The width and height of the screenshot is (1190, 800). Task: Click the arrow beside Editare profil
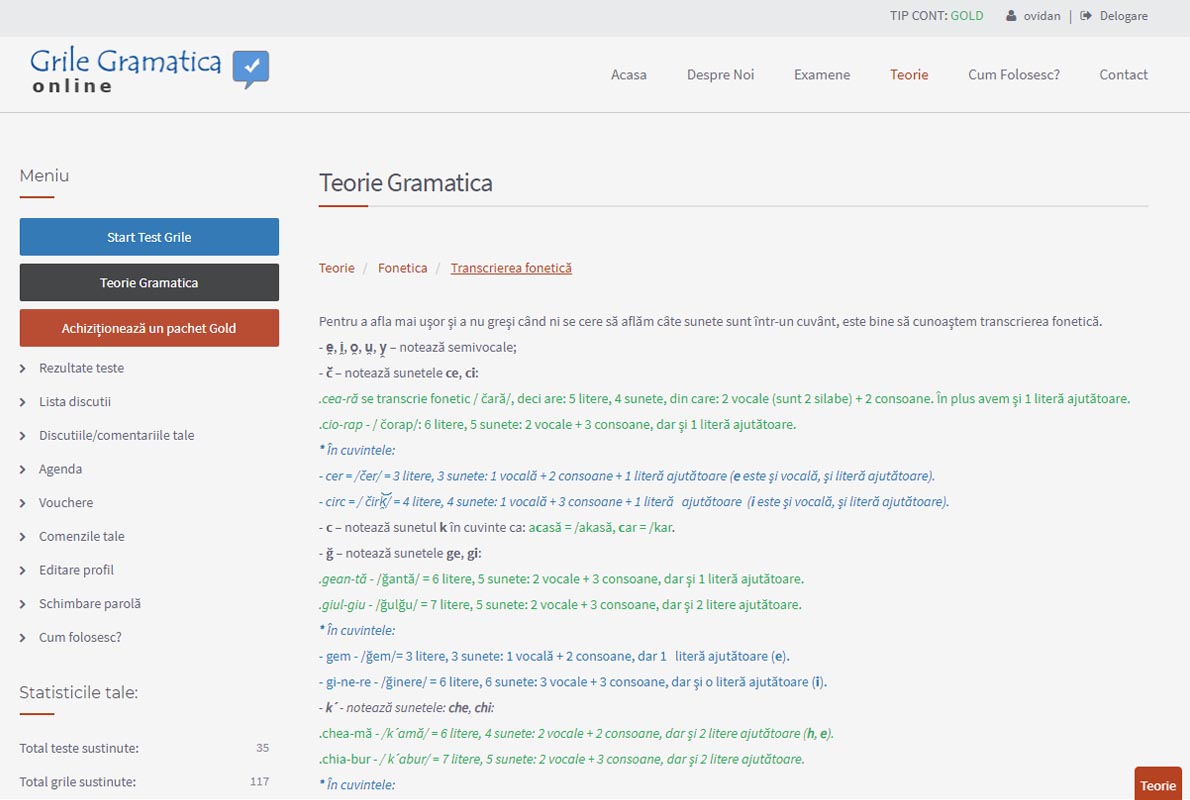(23, 571)
